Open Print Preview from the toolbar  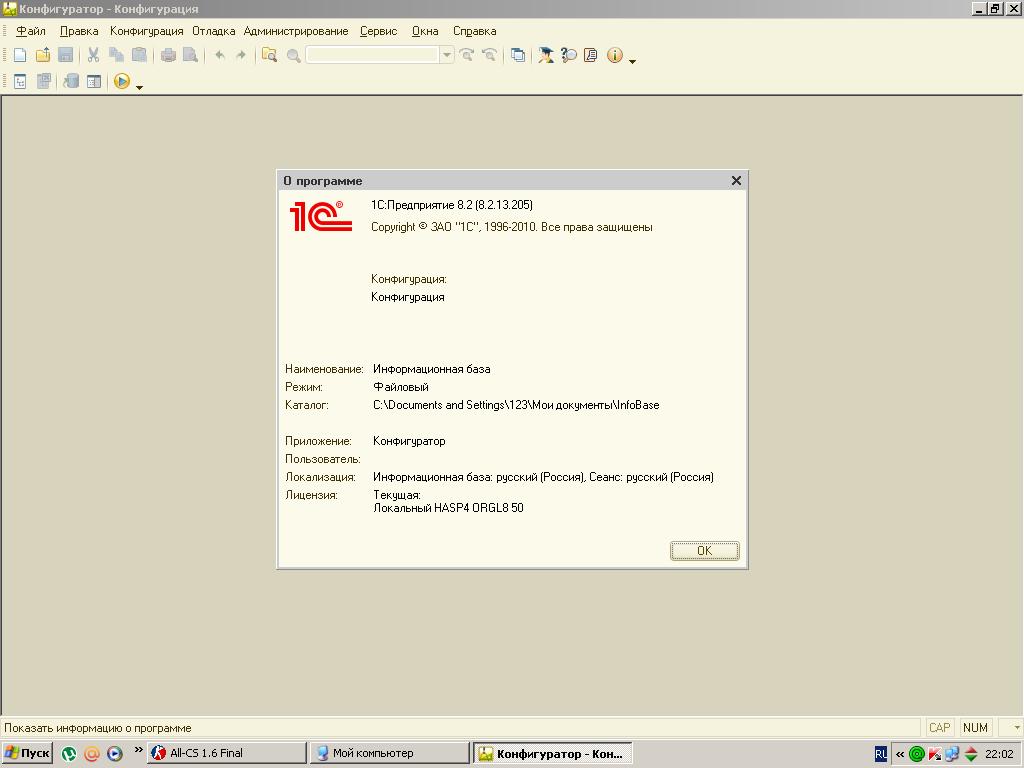tap(191, 56)
